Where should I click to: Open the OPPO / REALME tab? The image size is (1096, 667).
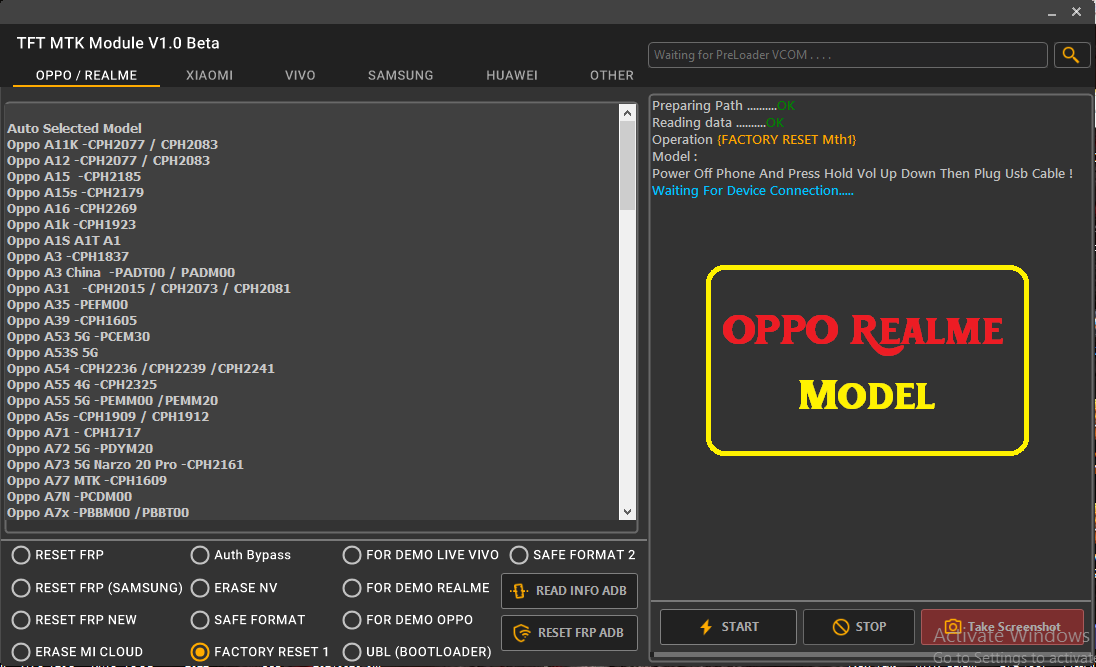[x=87, y=76]
